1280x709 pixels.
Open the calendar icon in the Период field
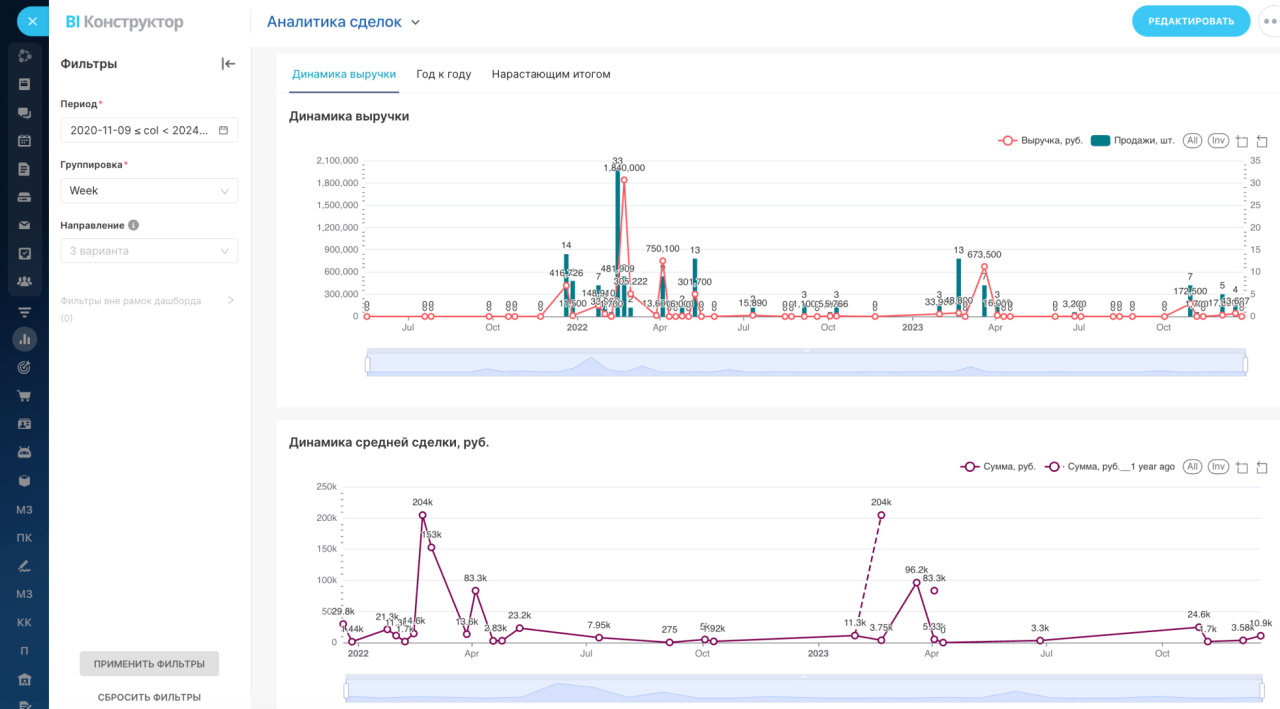point(223,130)
